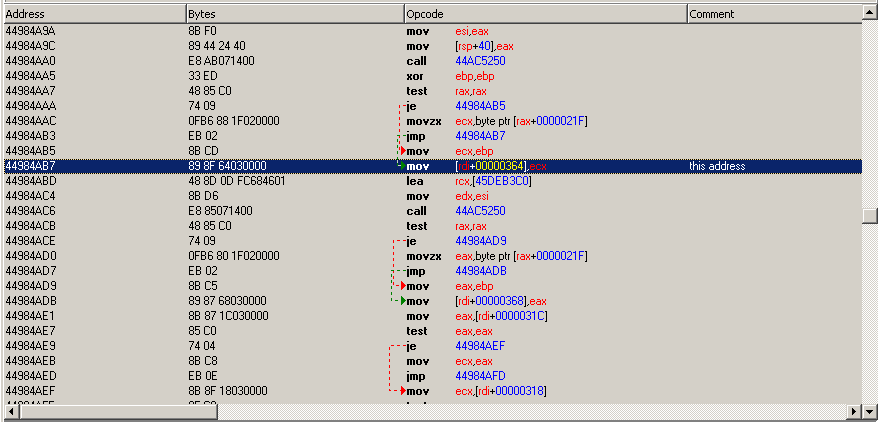Click the Opcode column header
The height and width of the screenshot is (422, 878).
(546, 14)
